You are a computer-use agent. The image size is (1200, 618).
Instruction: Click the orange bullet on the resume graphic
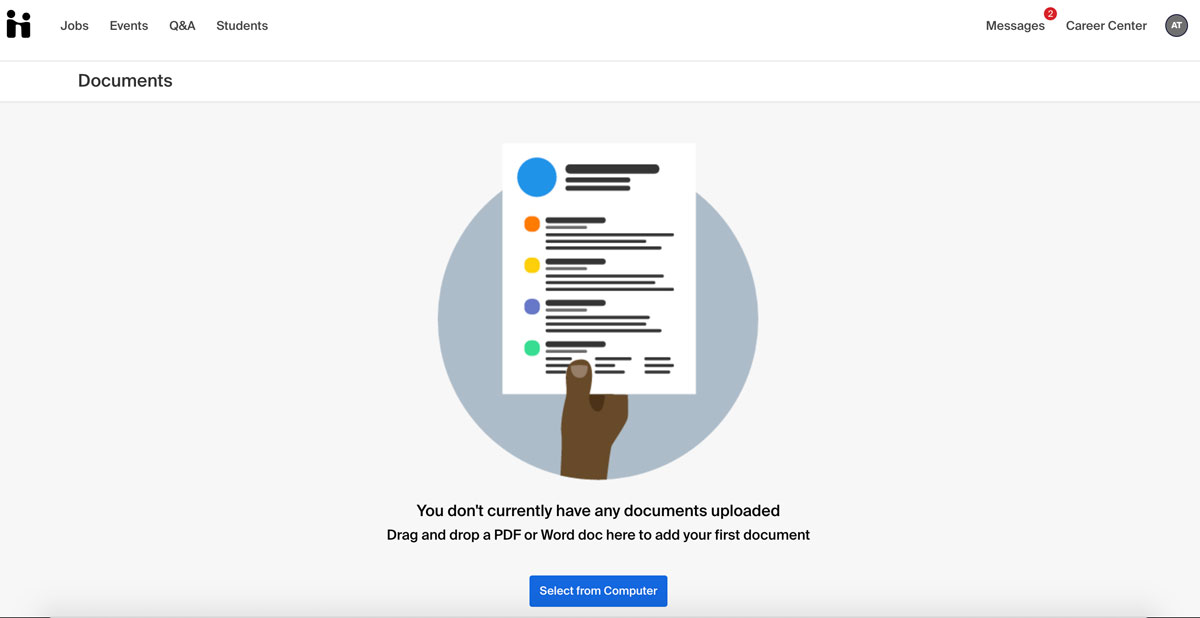click(x=530, y=224)
